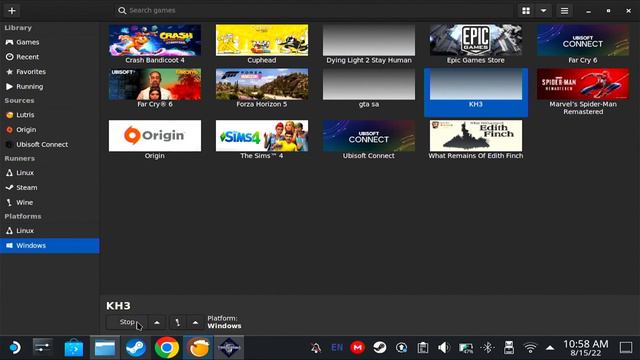Open Bluetooth tray icon
This screenshot has height=360, width=640.
click(x=487, y=348)
